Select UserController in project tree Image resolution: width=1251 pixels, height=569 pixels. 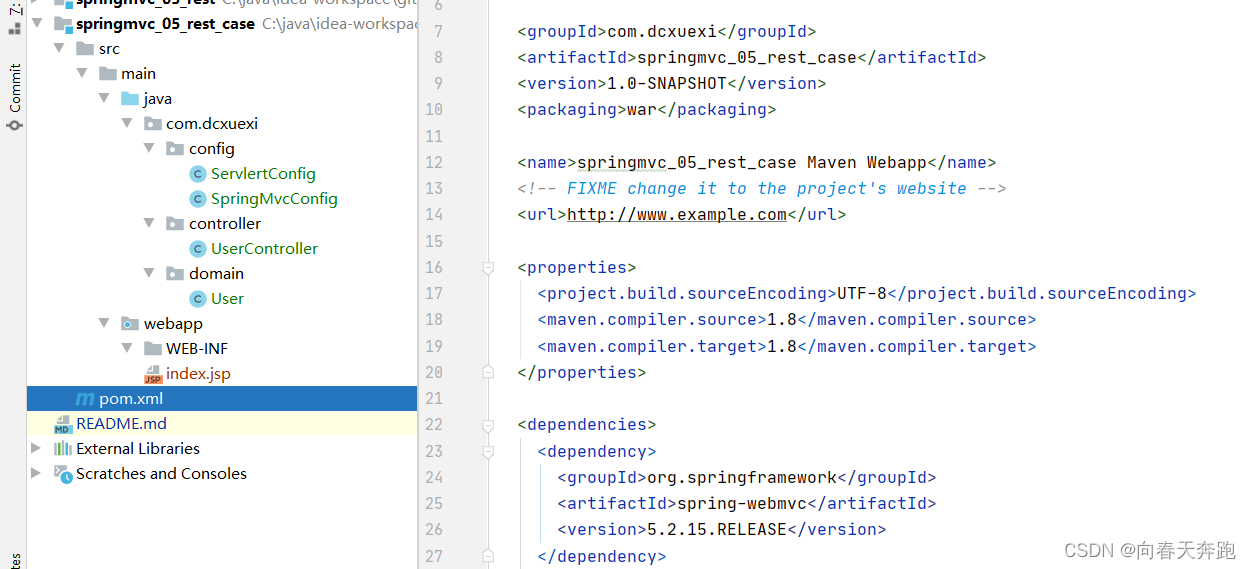click(x=264, y=249)
